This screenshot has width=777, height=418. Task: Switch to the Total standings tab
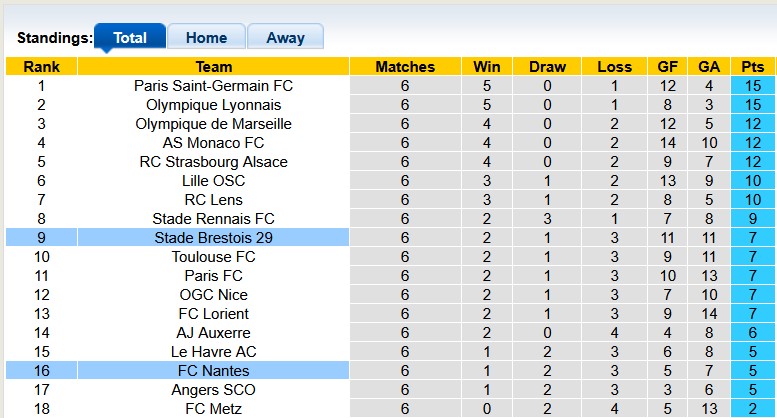[130, 38]
